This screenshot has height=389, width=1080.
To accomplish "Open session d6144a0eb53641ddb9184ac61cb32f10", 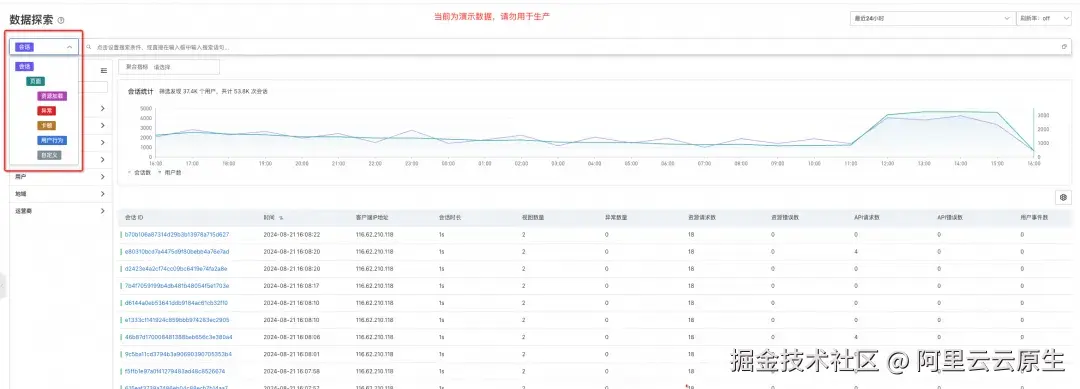I will (x=176, y=303).
